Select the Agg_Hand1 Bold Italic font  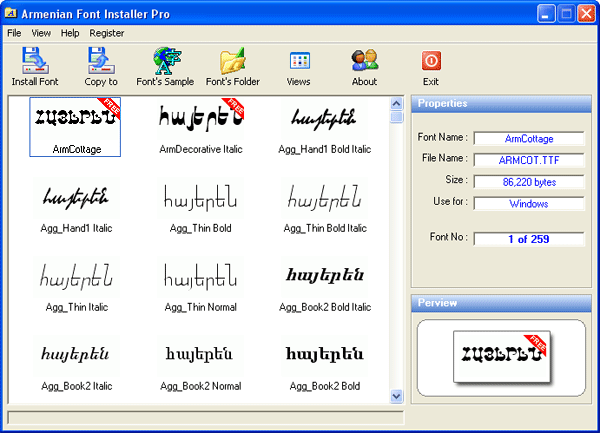click(325, 118)
